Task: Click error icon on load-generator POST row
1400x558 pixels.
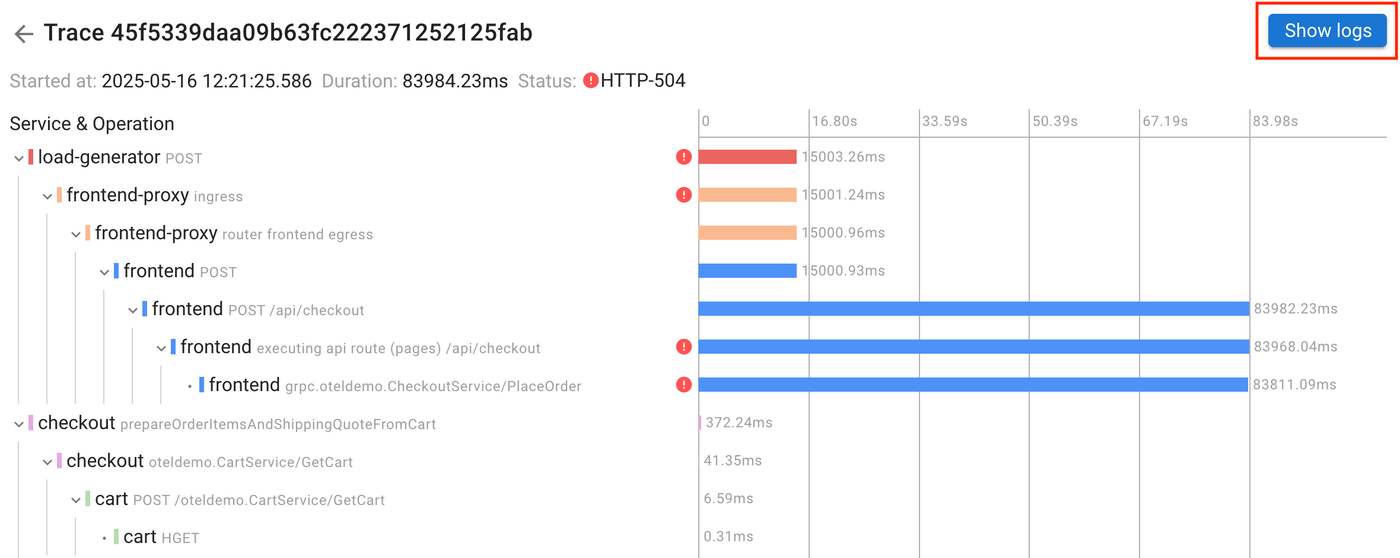Action: (684, 157)
